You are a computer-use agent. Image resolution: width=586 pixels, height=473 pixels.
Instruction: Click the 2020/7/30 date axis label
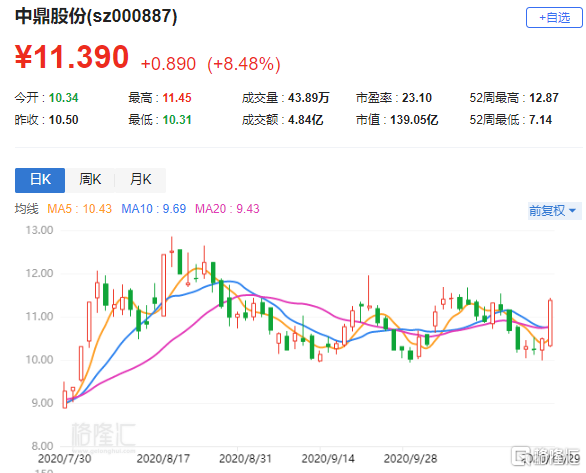pyautogui.click(x=65, y=459)
